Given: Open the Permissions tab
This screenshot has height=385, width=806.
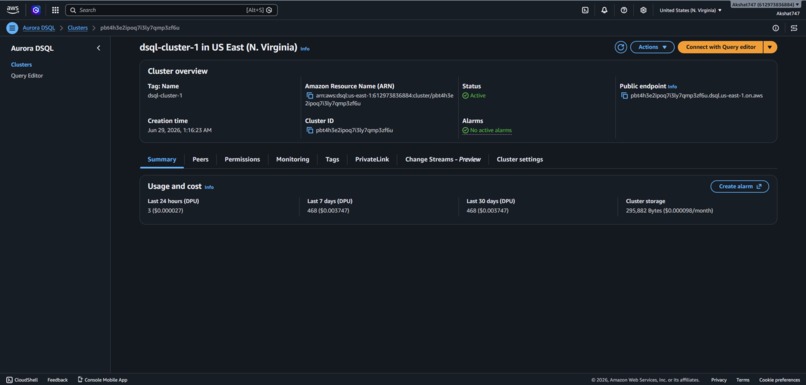Looking at the screenshot, I should [242, 159].
